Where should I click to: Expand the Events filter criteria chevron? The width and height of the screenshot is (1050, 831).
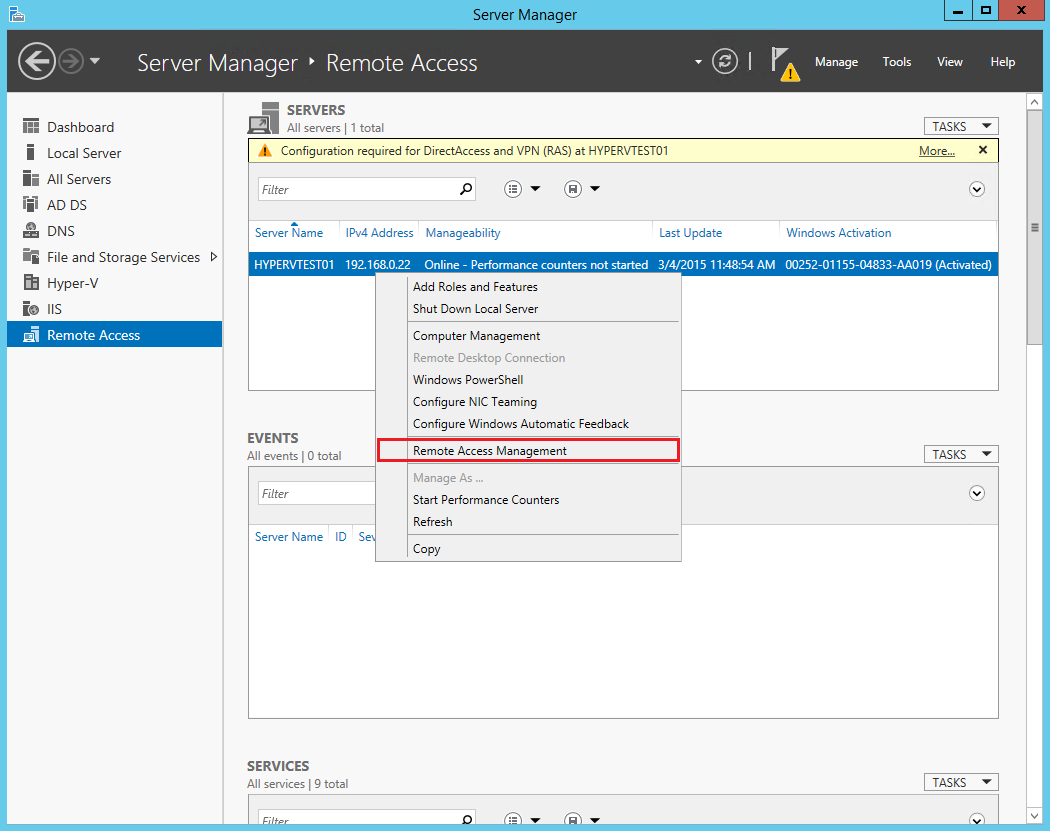click(976, 494)
